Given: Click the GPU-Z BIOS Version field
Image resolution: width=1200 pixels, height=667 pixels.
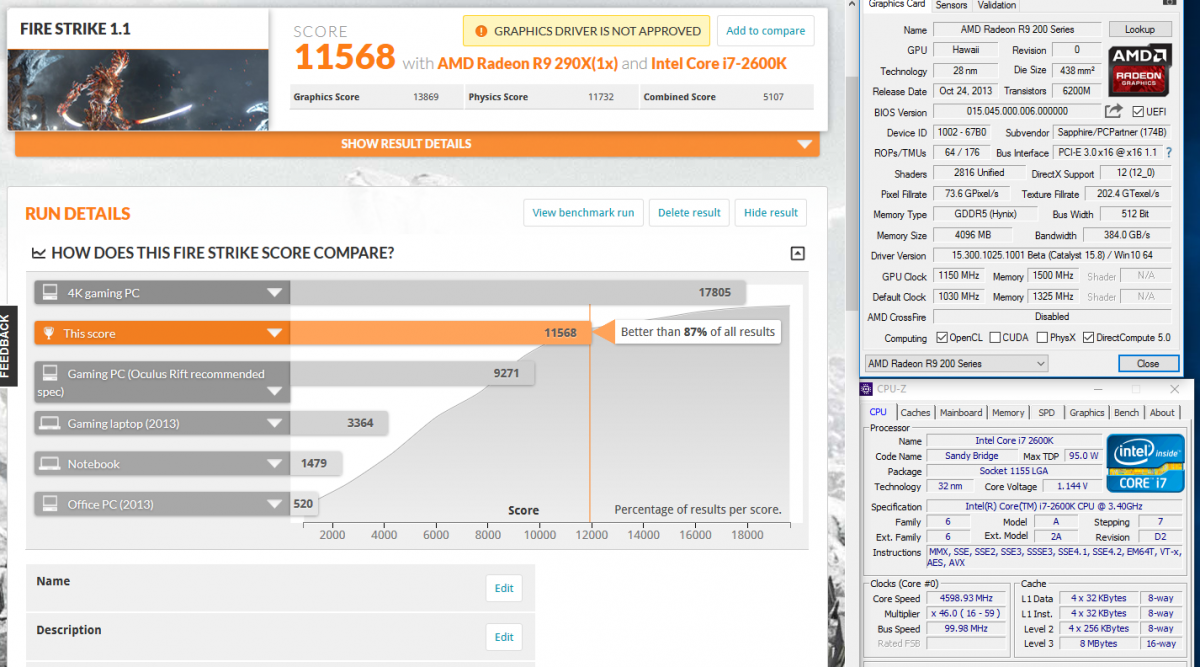Looking at the screenshot, I should (1015, 112).
